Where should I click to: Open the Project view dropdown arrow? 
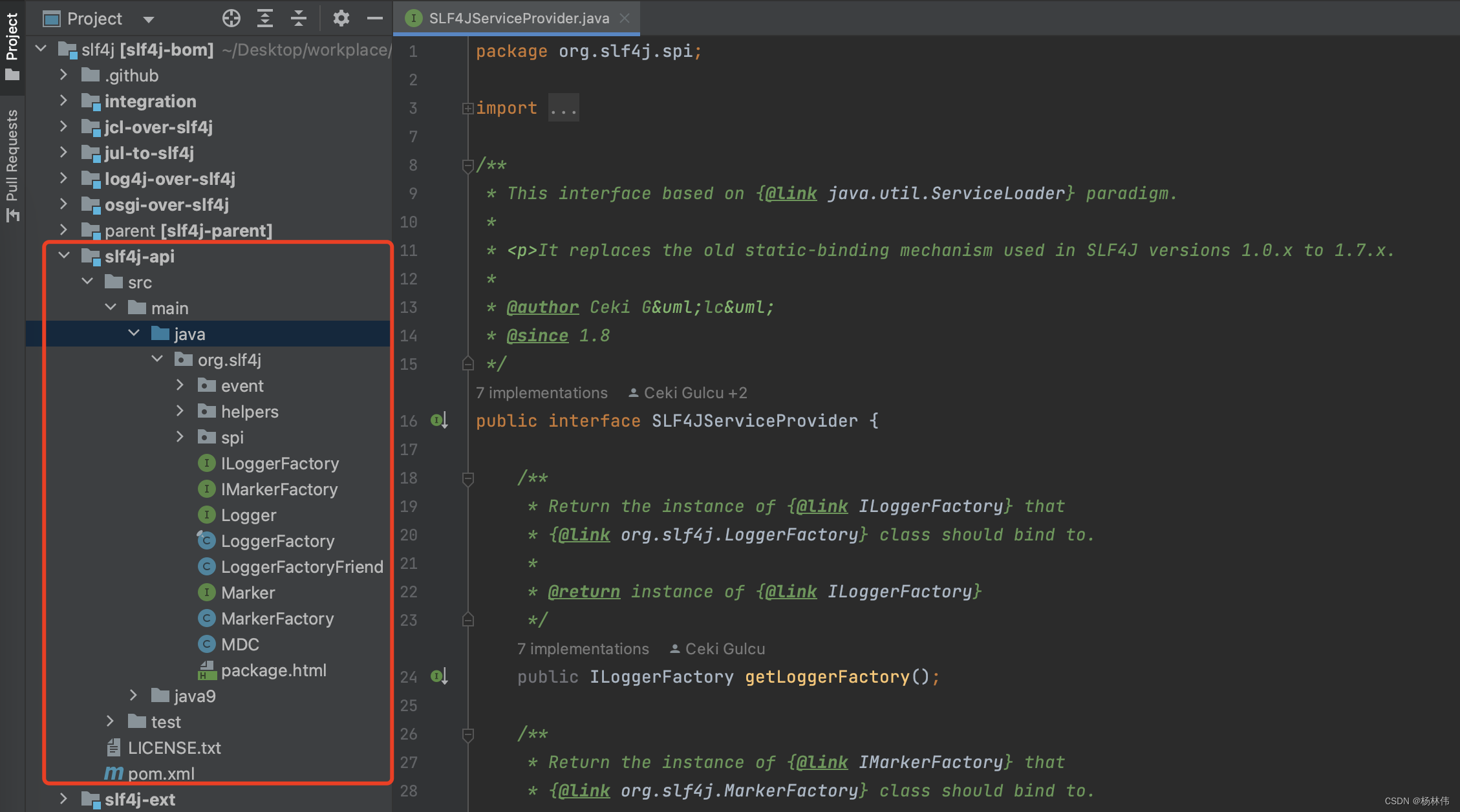coord(149,19)
